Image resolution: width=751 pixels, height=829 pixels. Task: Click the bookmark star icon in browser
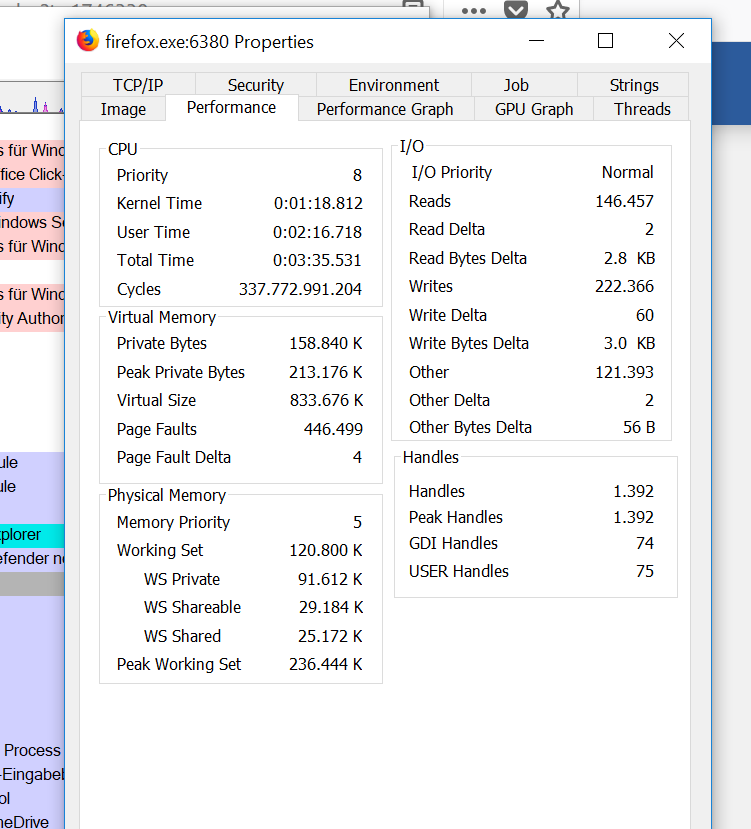coord(558,9)
